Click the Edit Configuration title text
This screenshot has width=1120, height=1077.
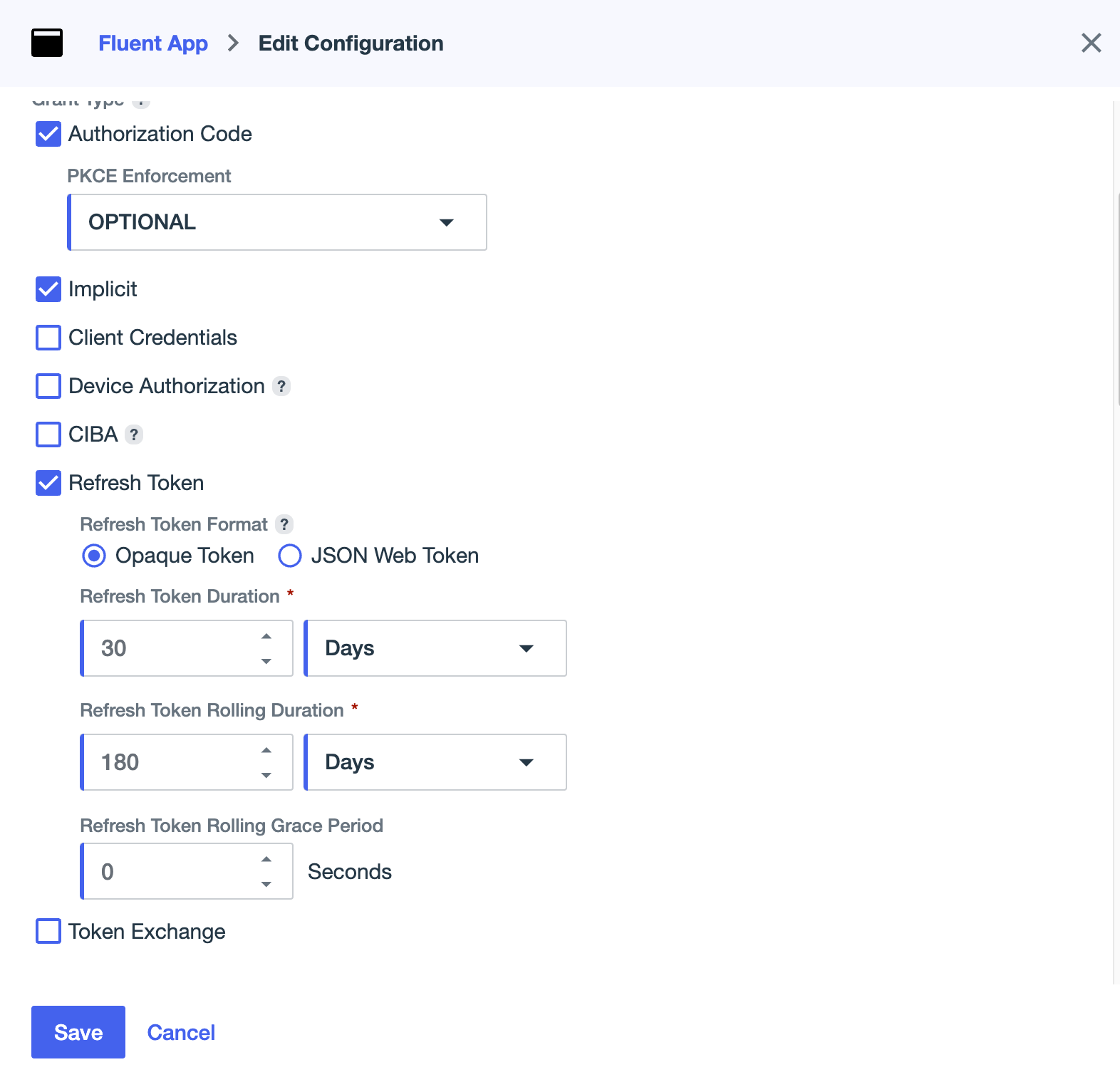tap(351, 43)
